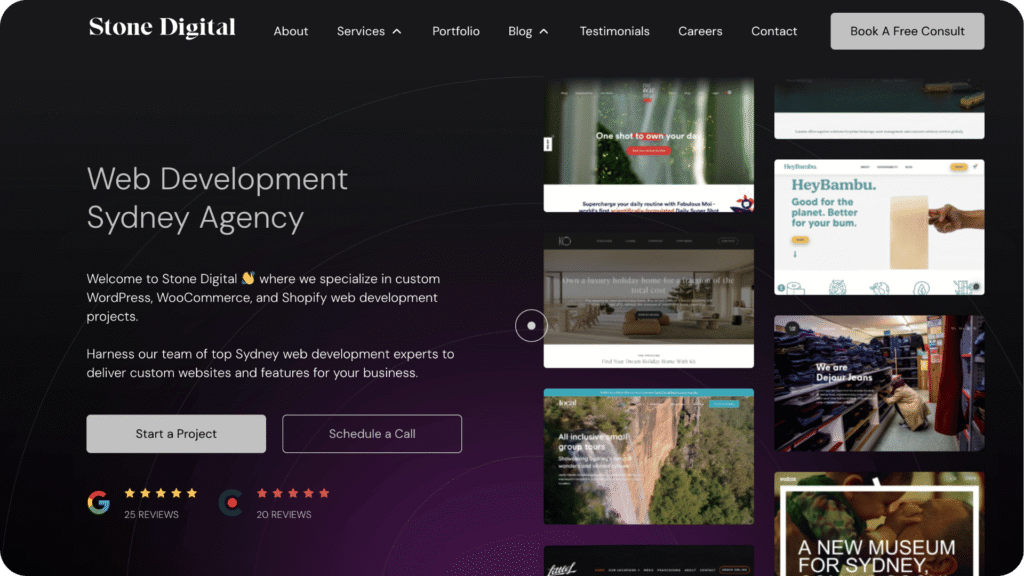1024x576 pixels.
Task: Open the Contact page
Action: (774, 31)
